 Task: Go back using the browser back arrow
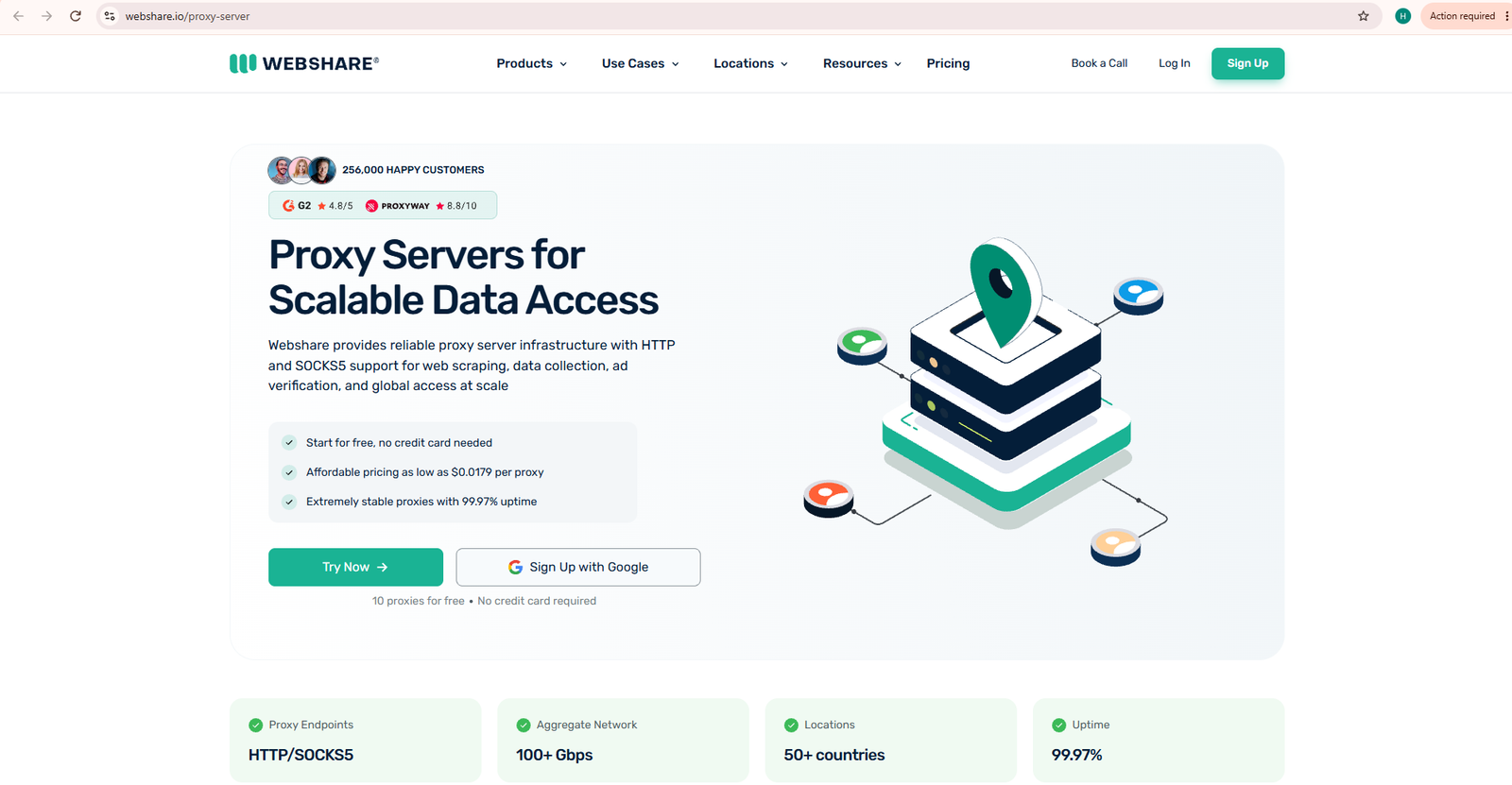(18, 16)
